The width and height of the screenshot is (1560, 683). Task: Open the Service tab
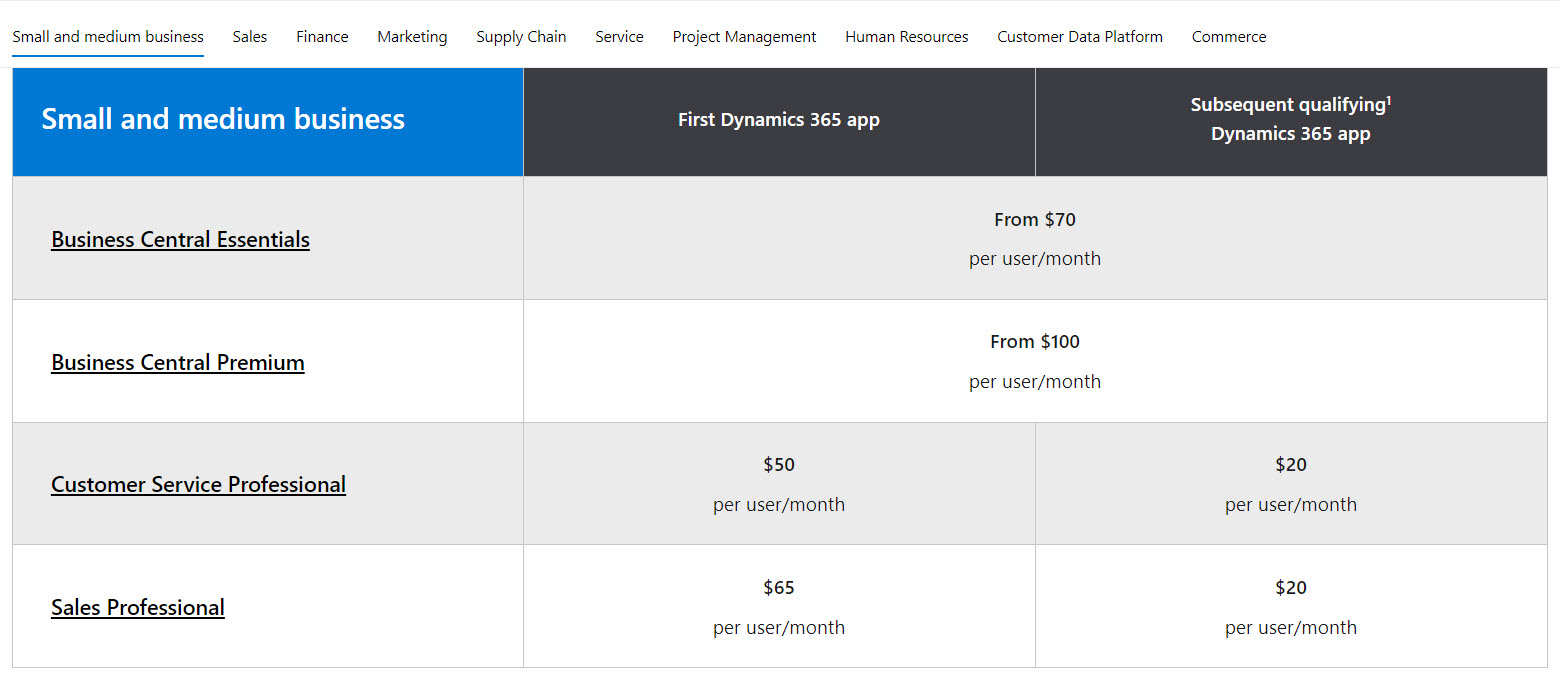619,37
